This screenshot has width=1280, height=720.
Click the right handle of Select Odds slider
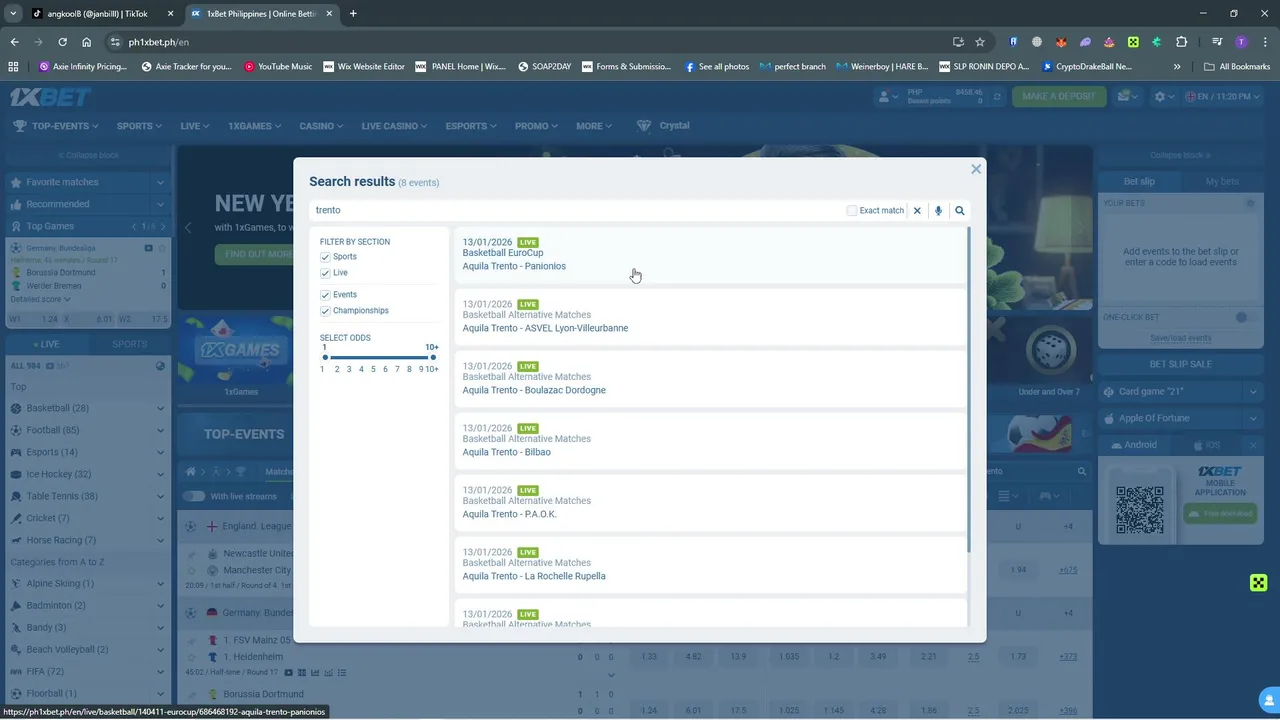point(432,357)
